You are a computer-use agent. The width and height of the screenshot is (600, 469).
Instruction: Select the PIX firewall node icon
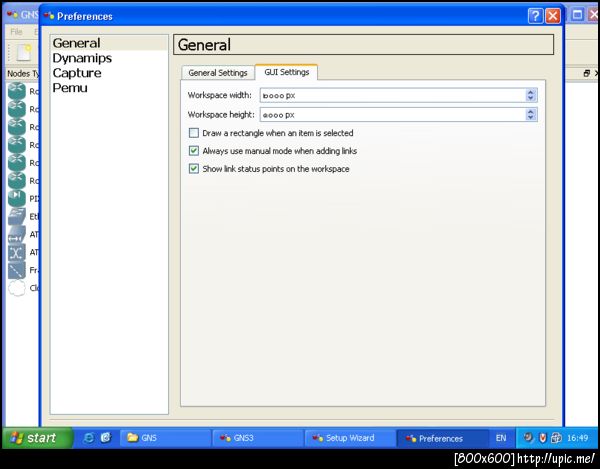click(17, 198)
